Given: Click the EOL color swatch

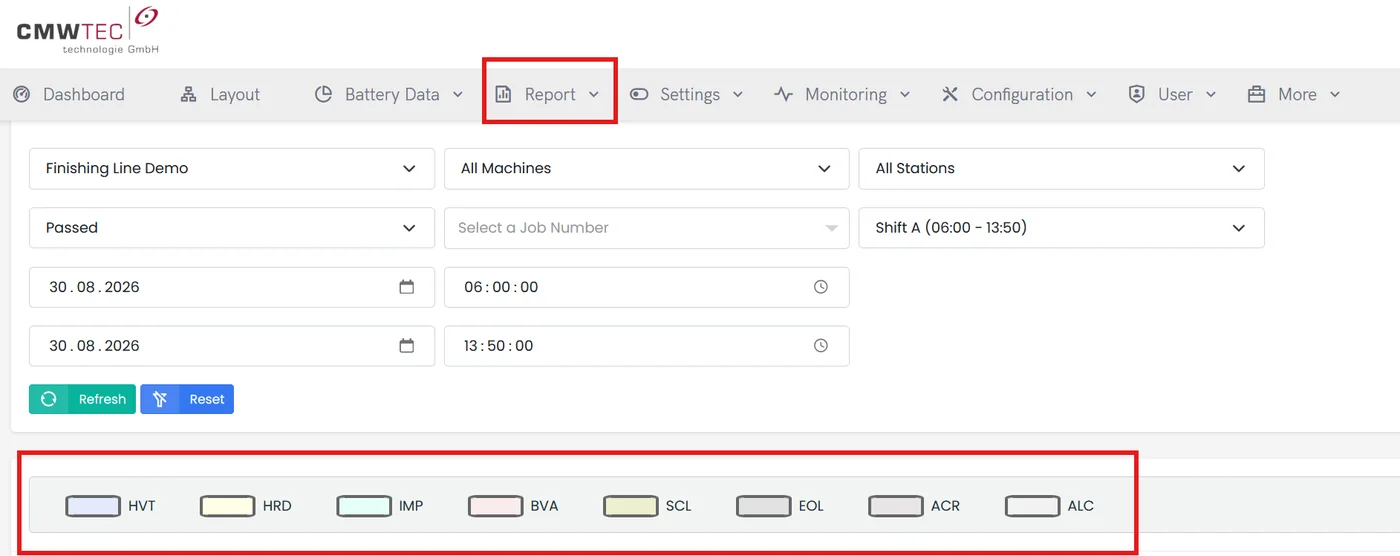Looking at the screenshot, I should [x=764, y=506].
